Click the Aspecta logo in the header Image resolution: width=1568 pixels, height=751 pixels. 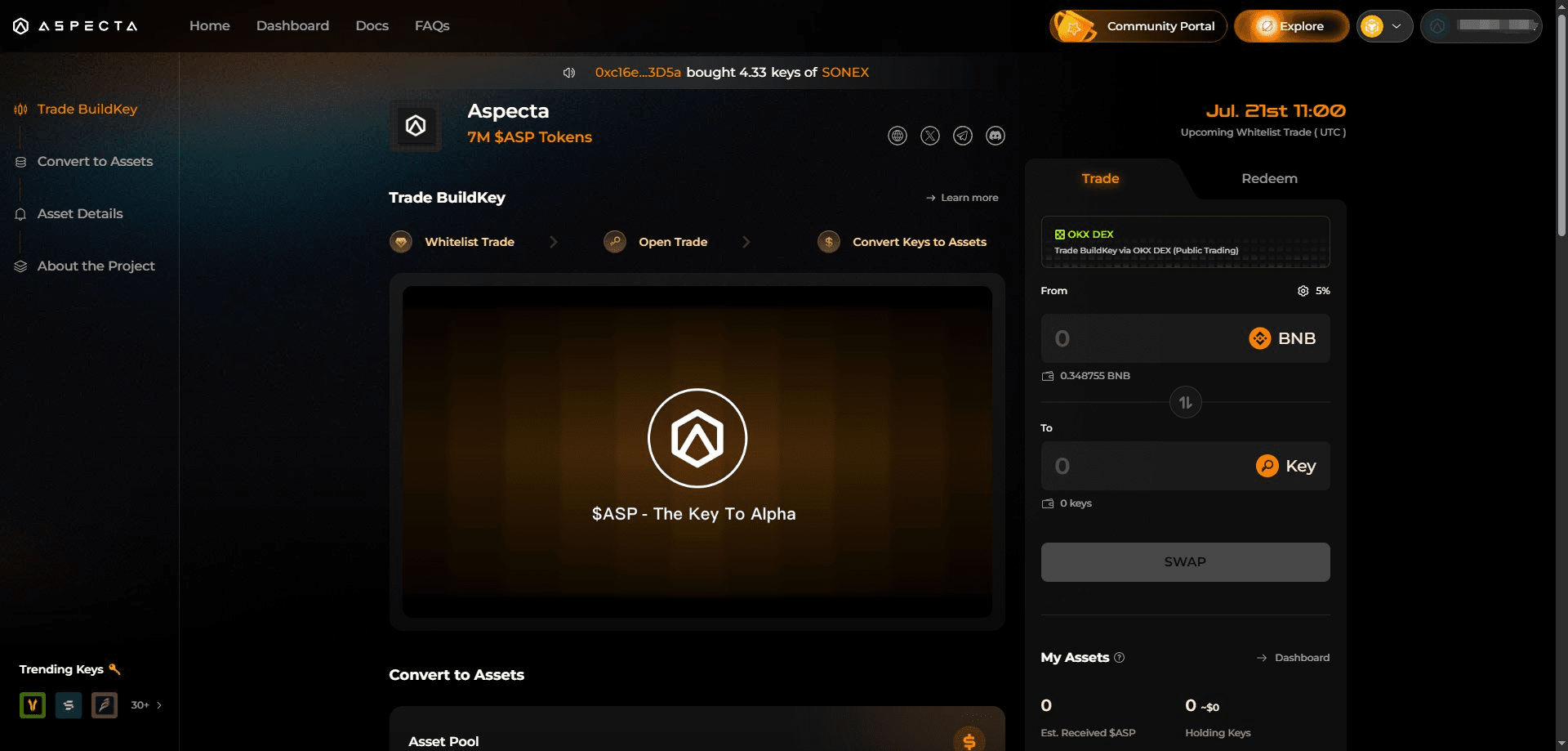75,26
